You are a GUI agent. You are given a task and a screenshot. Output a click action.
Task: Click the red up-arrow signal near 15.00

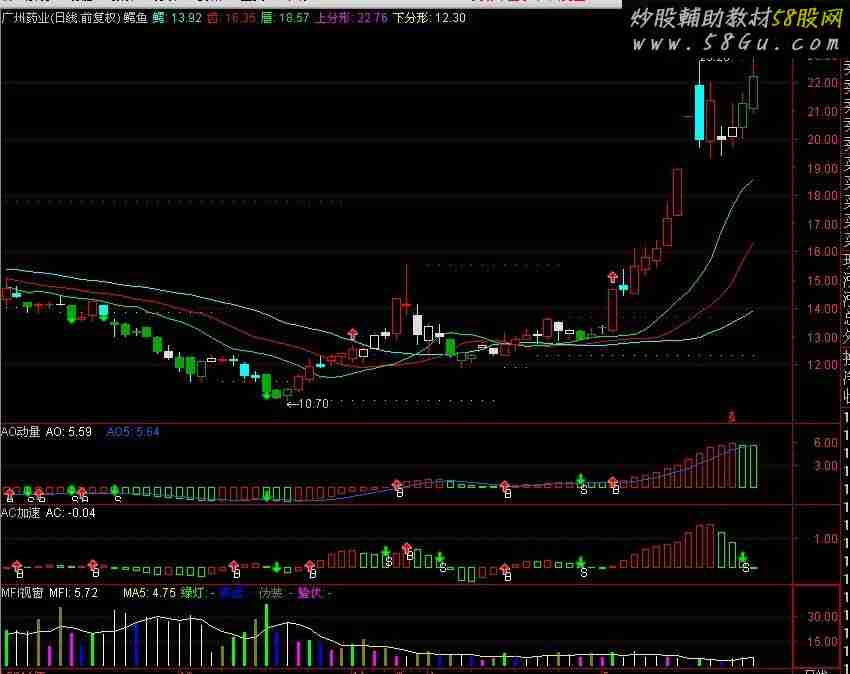point(613,277)
